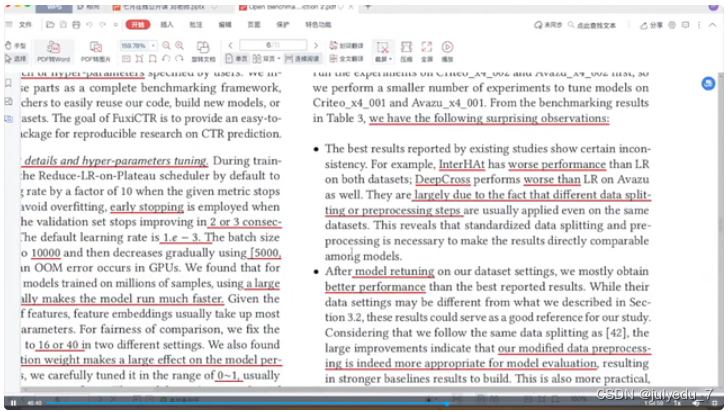
Task: Click the 旋转文档 rotate document button
Action: (203, 52)
